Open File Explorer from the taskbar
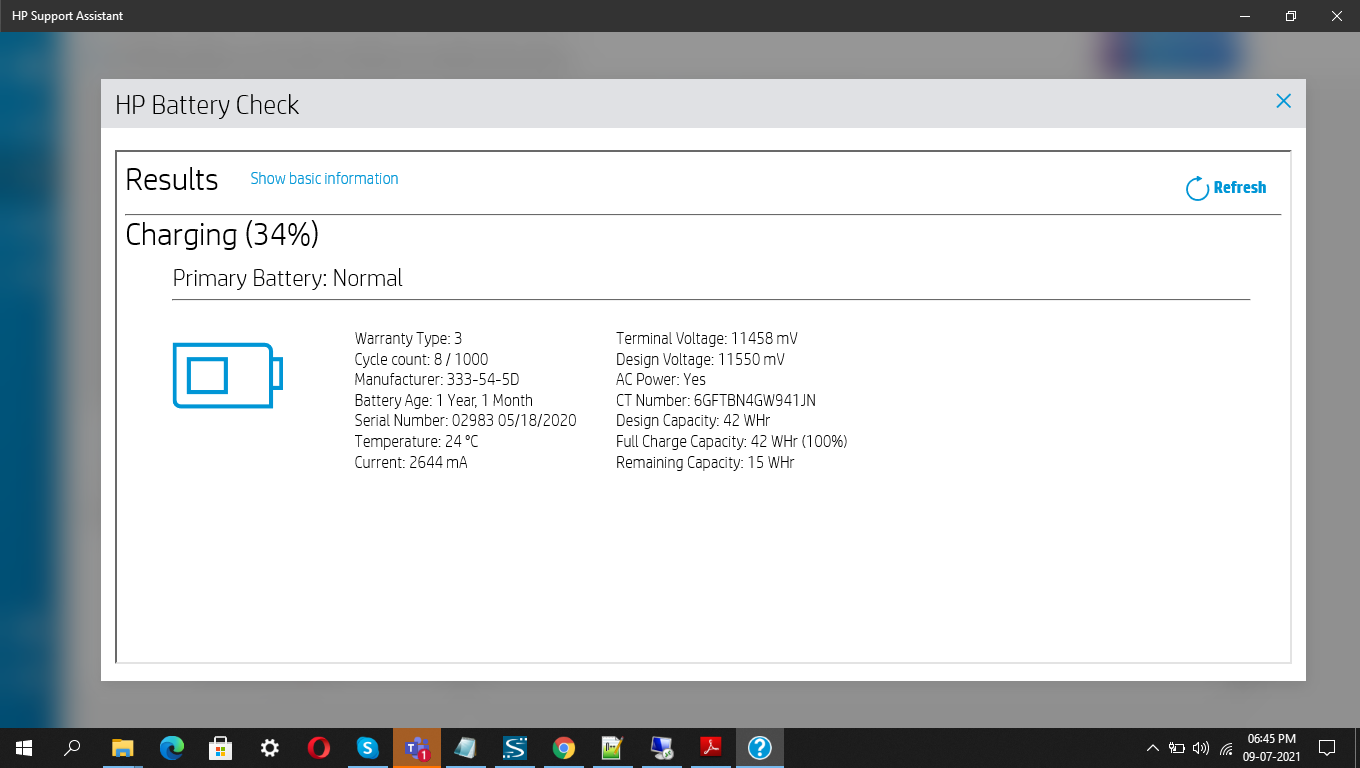Viewport: 1360px width, 768px height. (x=122, y=747)
